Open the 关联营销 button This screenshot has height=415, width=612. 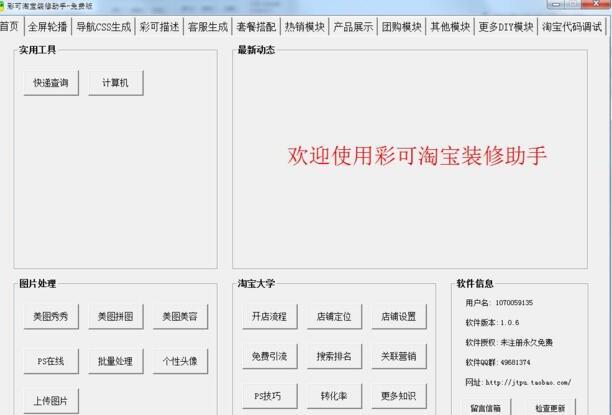click(399, 356)
